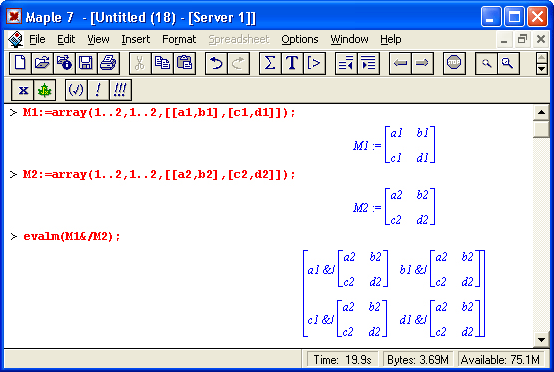Click the evalm(M1&/M2) input line

72,236
